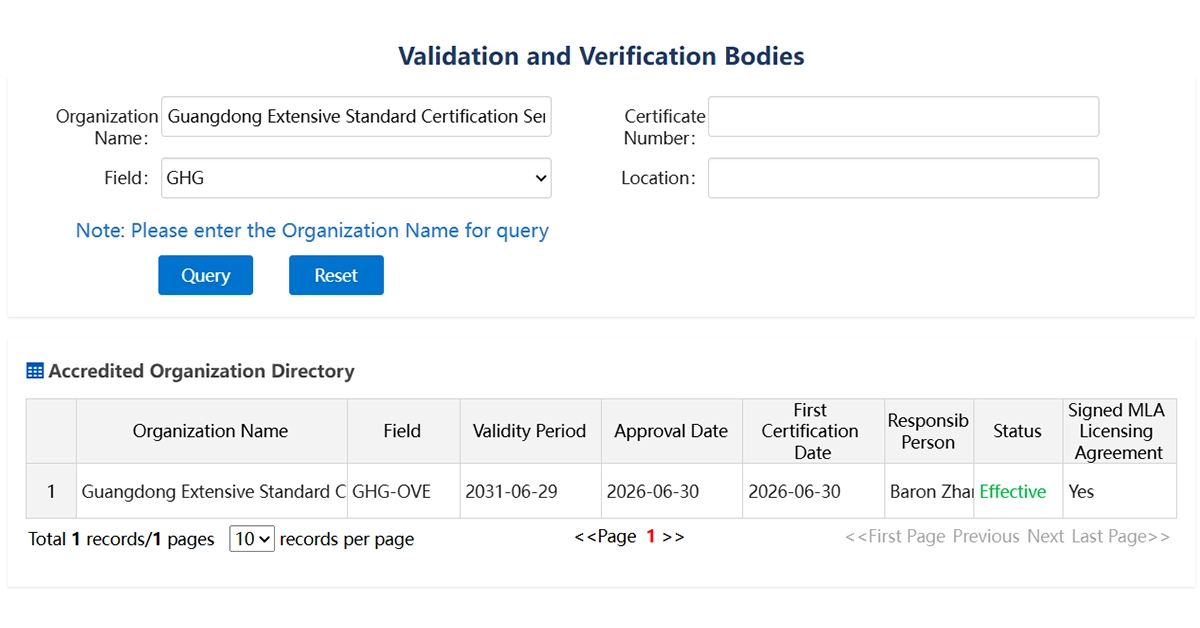Open the Field dropdown showing GHG
Image resolution: width=1200 pixels, height=628 pixels.
tap(356, 178)
